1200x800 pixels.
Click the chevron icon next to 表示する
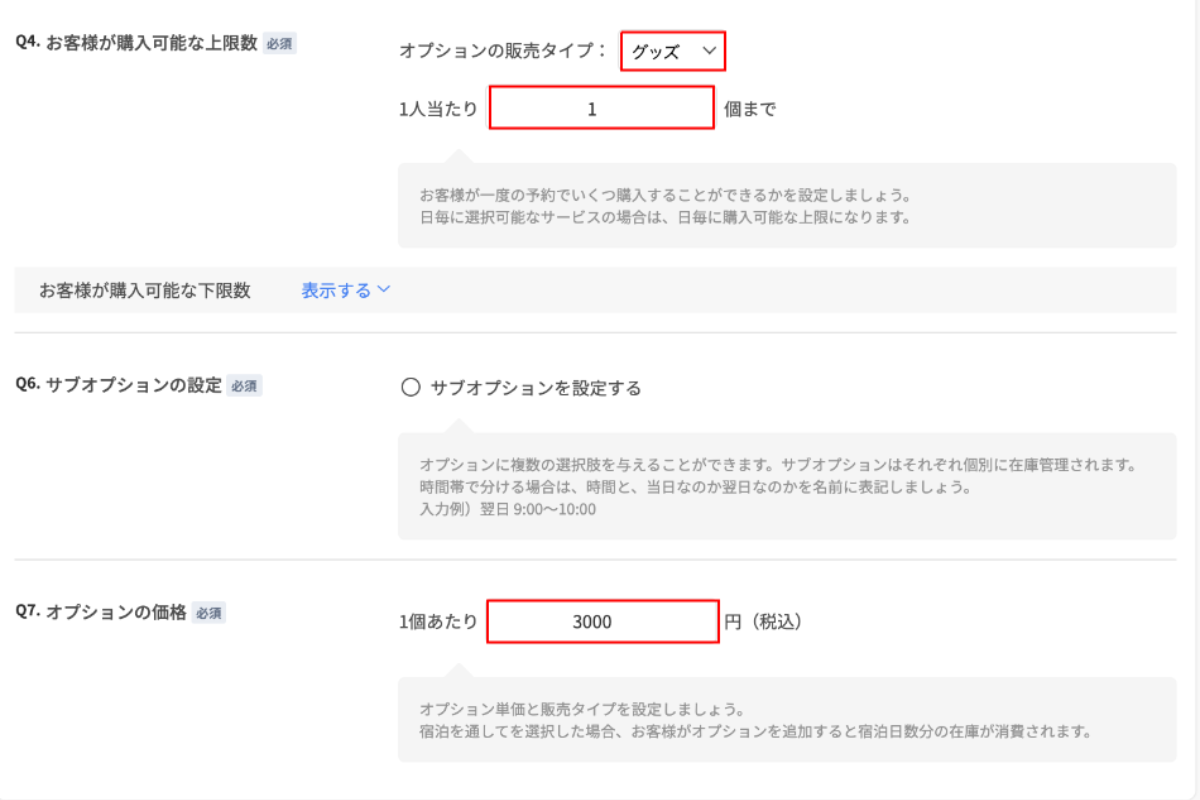pos(383,291)
